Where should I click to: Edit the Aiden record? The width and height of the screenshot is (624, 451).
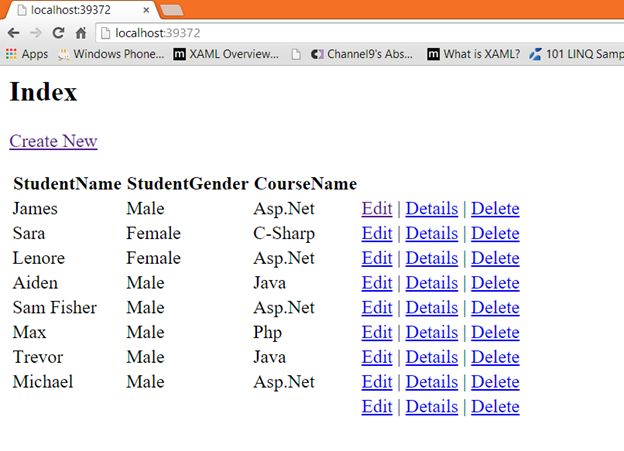click(x=377, y=283)
